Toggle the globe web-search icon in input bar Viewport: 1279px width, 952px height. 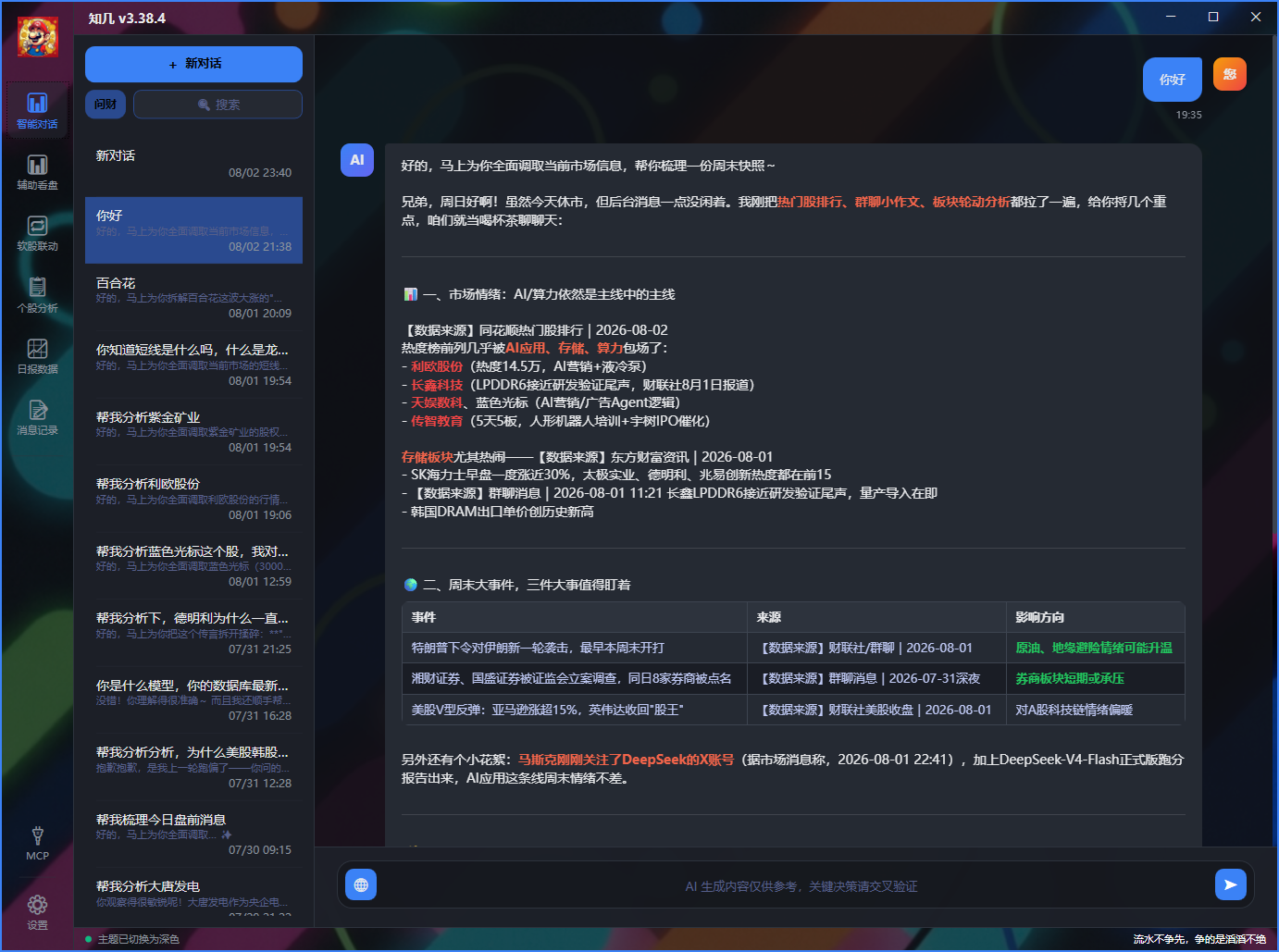coord(361,885)
